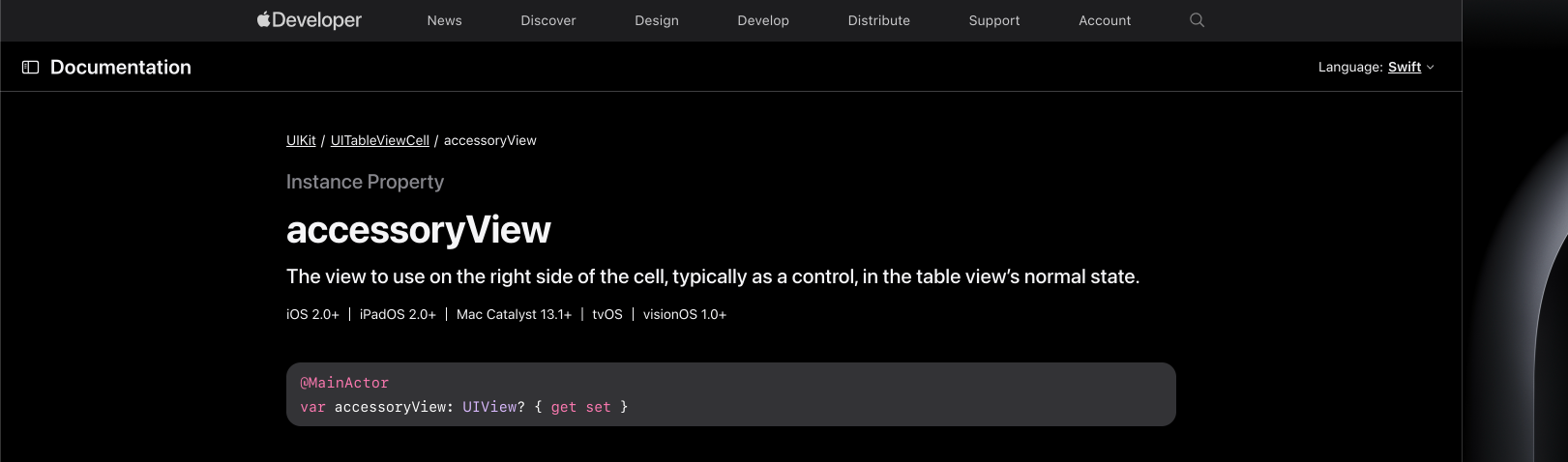This screenshot has width=1568, height=462.
Task: Click the UIView type link in code
Action: [489, 407]
